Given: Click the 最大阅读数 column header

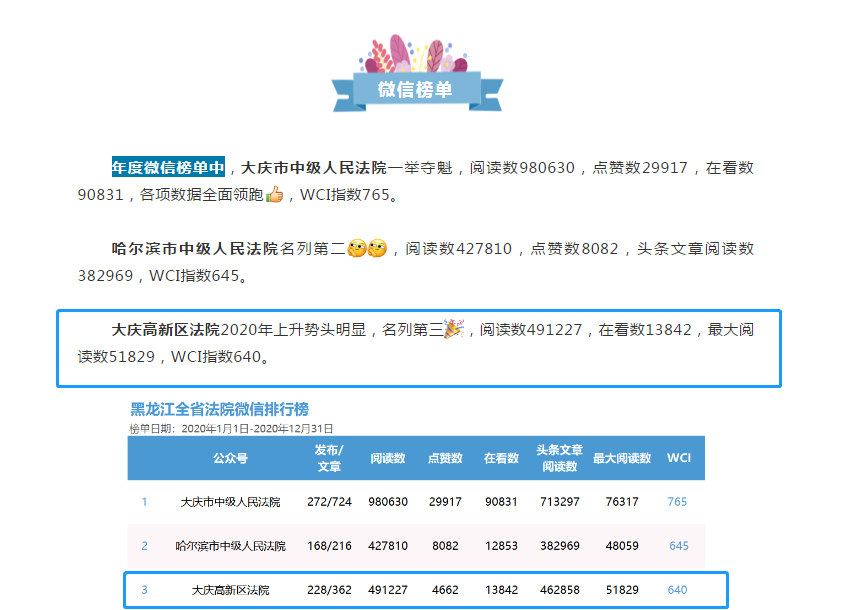Looking at the screenshot, I should point(622,458).
